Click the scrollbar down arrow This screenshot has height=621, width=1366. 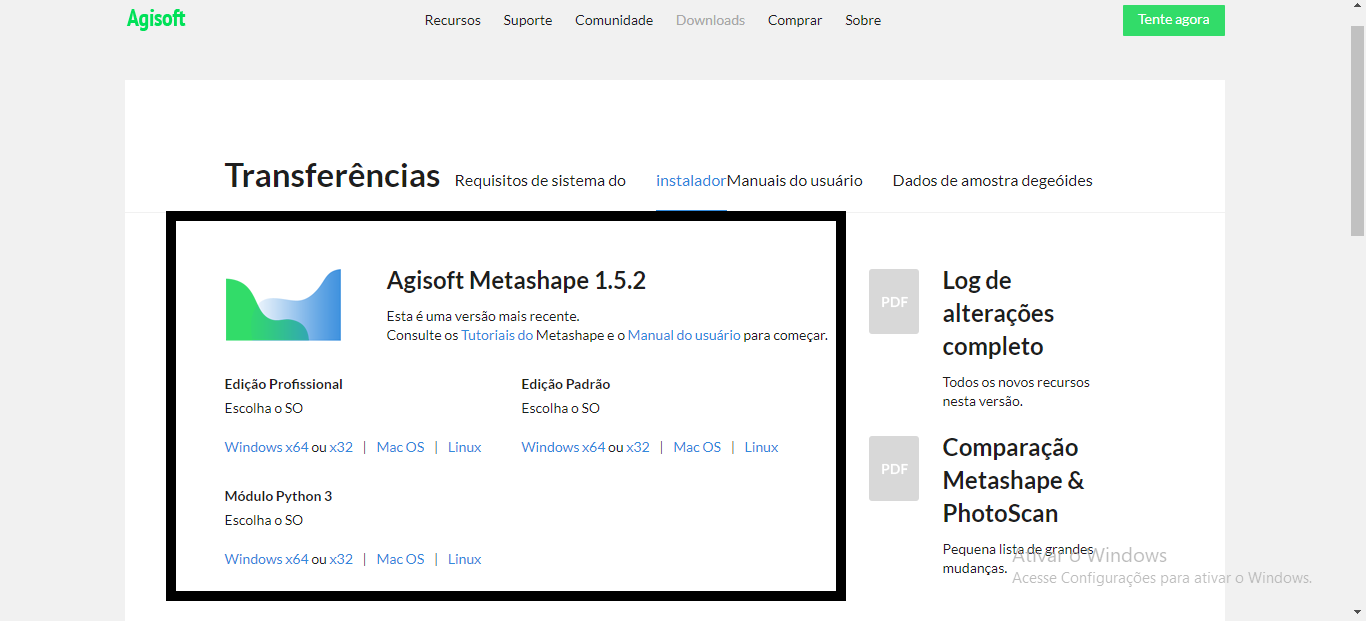point(1357,611)
